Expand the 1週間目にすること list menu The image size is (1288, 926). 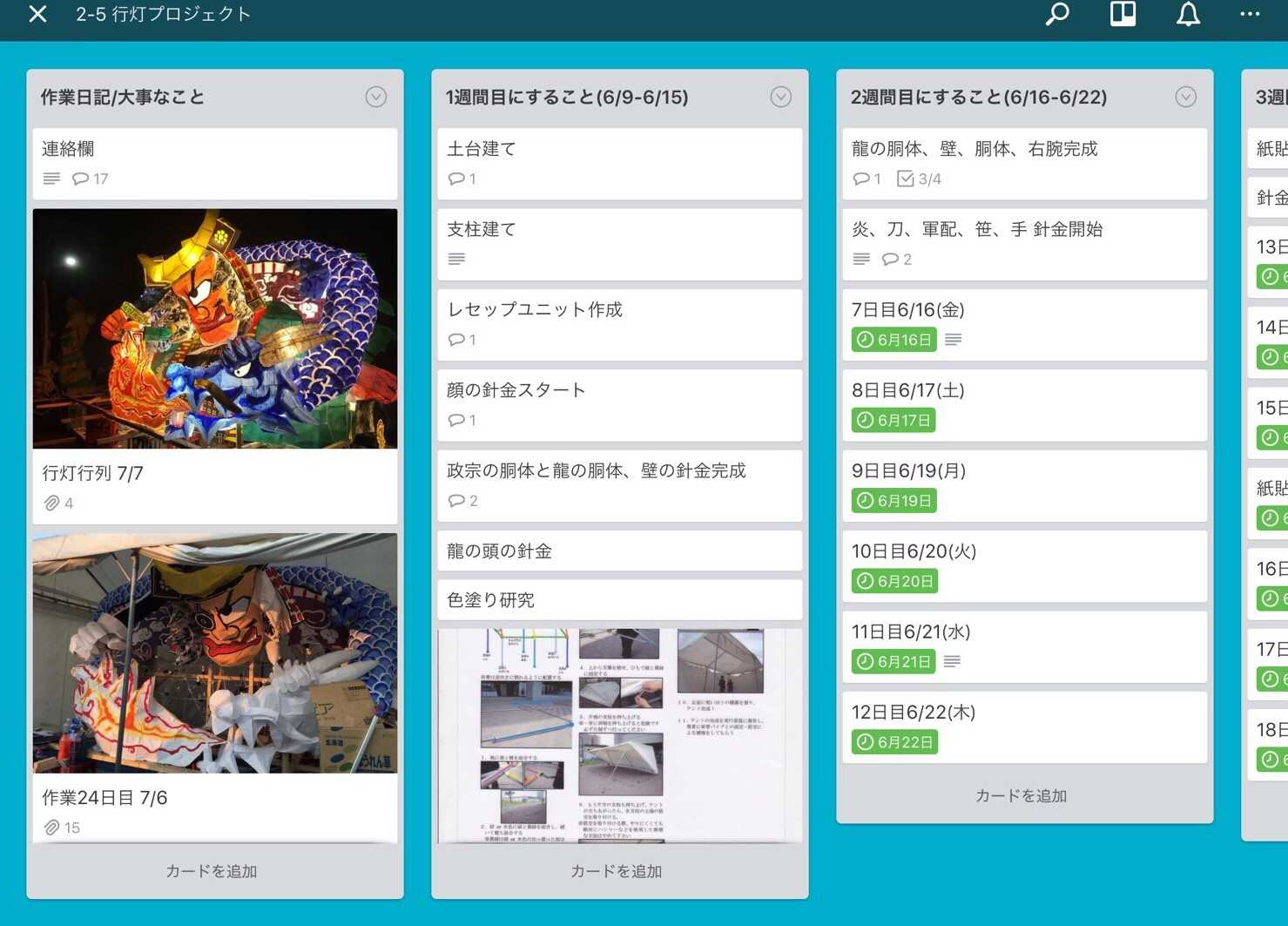[x=781, y=97]
